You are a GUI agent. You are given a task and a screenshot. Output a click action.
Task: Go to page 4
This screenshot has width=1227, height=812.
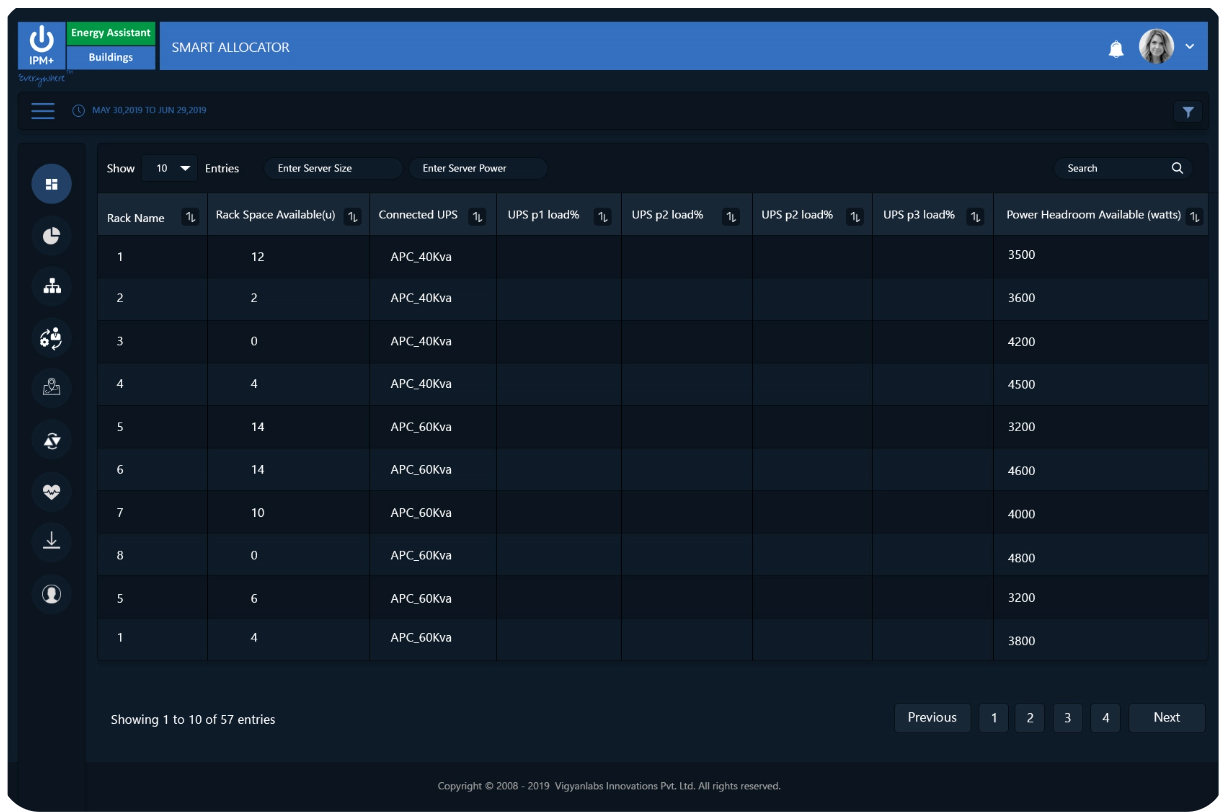[1105, 718]
